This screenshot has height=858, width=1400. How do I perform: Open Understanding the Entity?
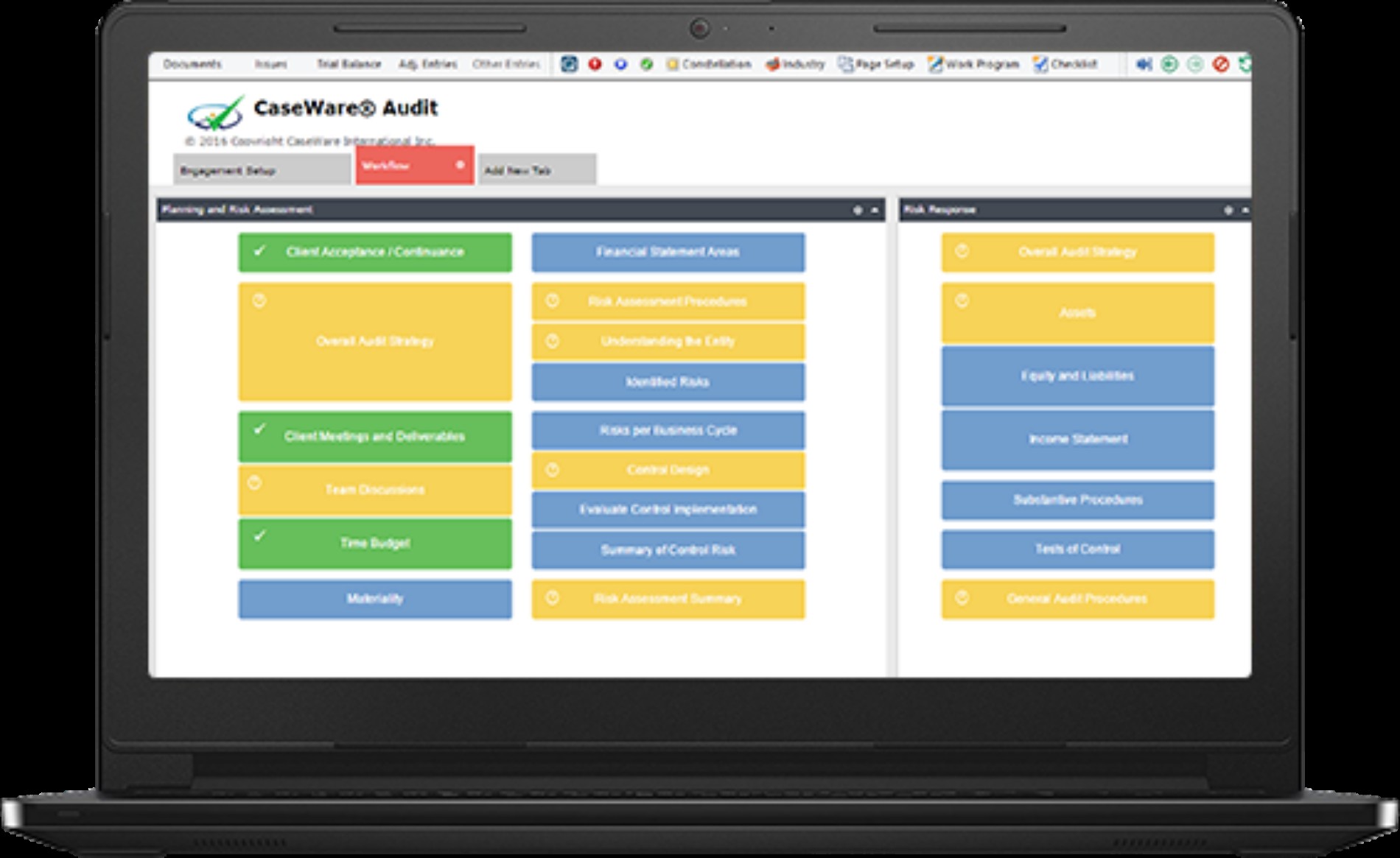point(668,342)
